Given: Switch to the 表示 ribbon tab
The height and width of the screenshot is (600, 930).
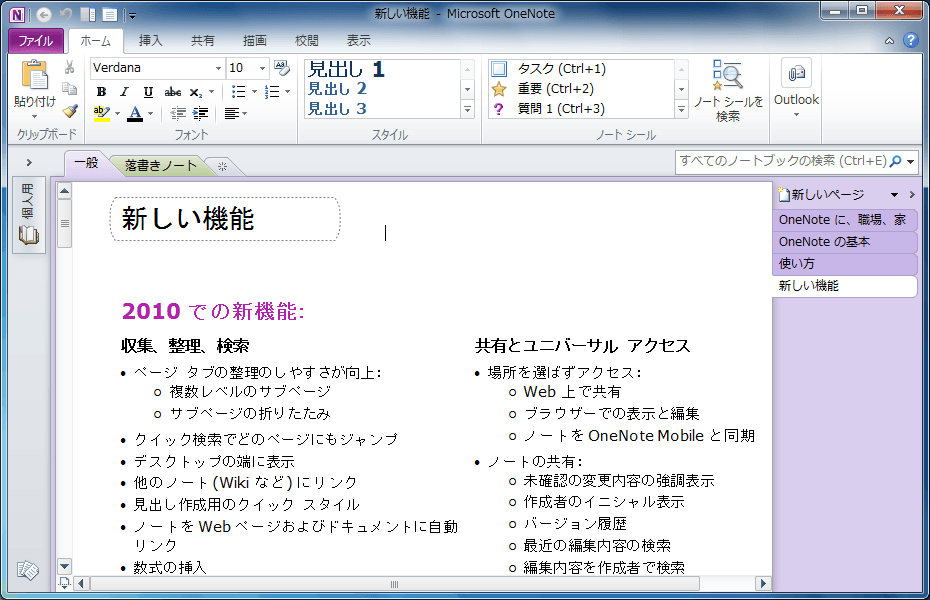Looking at the screenshot, I should click(x=359, y=40).
